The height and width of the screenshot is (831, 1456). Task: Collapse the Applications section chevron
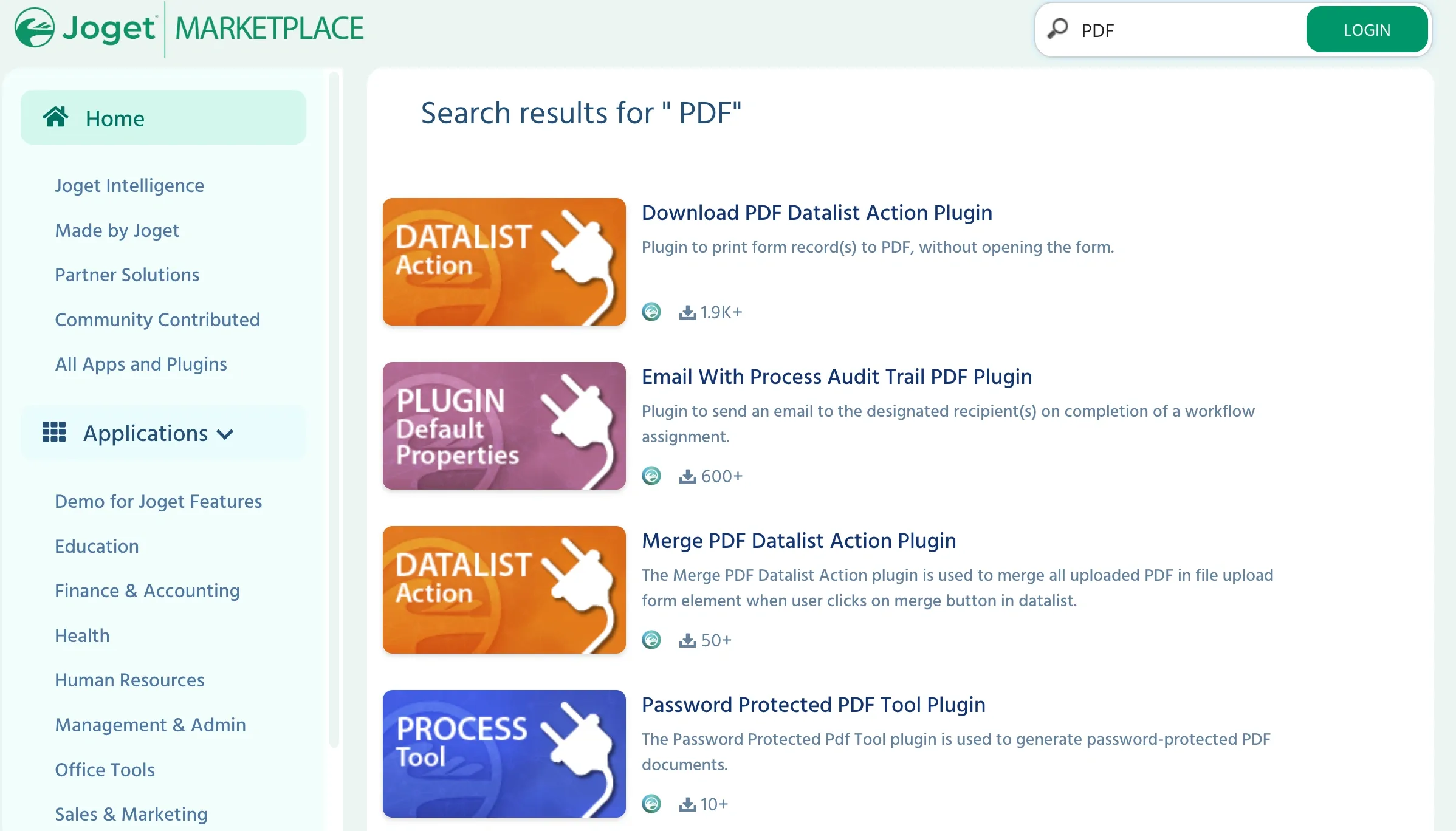coord(225,434)
